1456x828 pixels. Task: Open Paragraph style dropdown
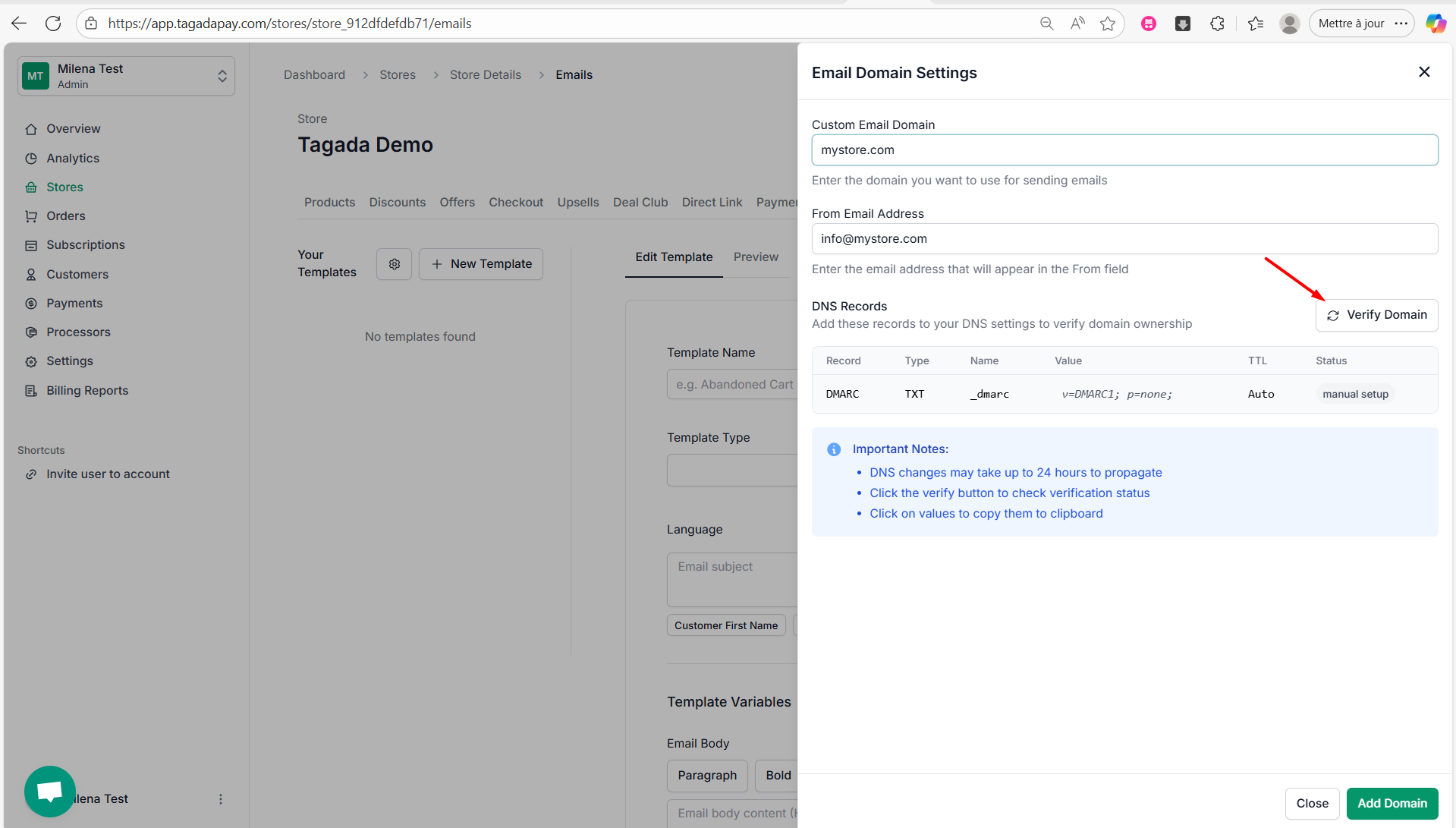click(706, 775)
